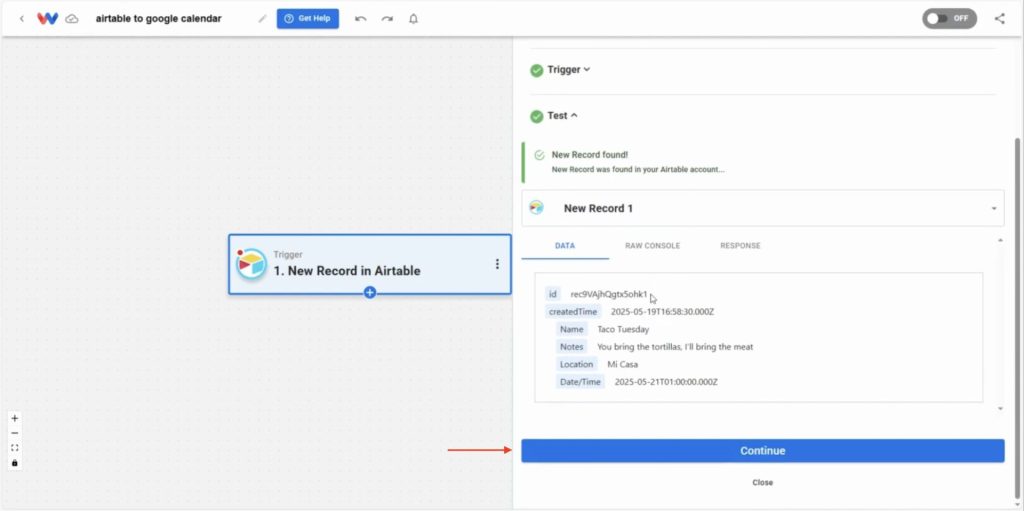Select the createdTime value 2025-05-19T16:58:30.000Z
Viewport: 1024px width, 511px height.
[x=662, y=312]
